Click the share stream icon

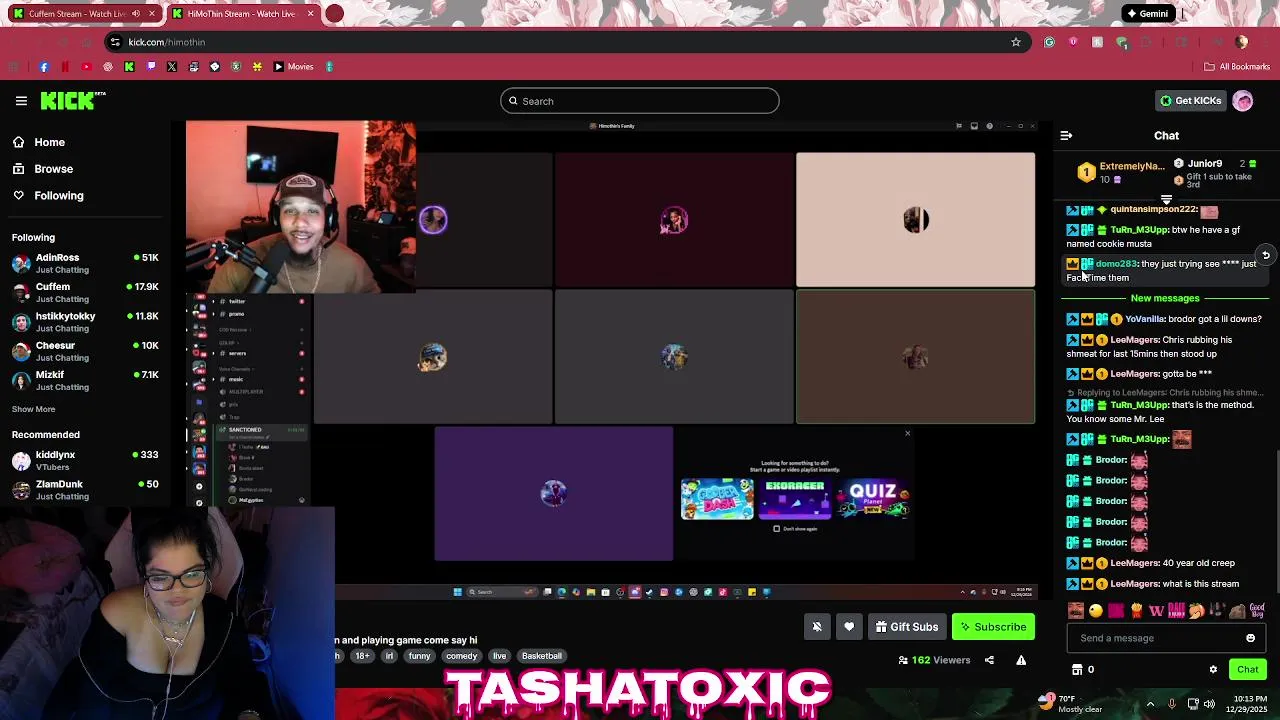(x=989, y=660)
